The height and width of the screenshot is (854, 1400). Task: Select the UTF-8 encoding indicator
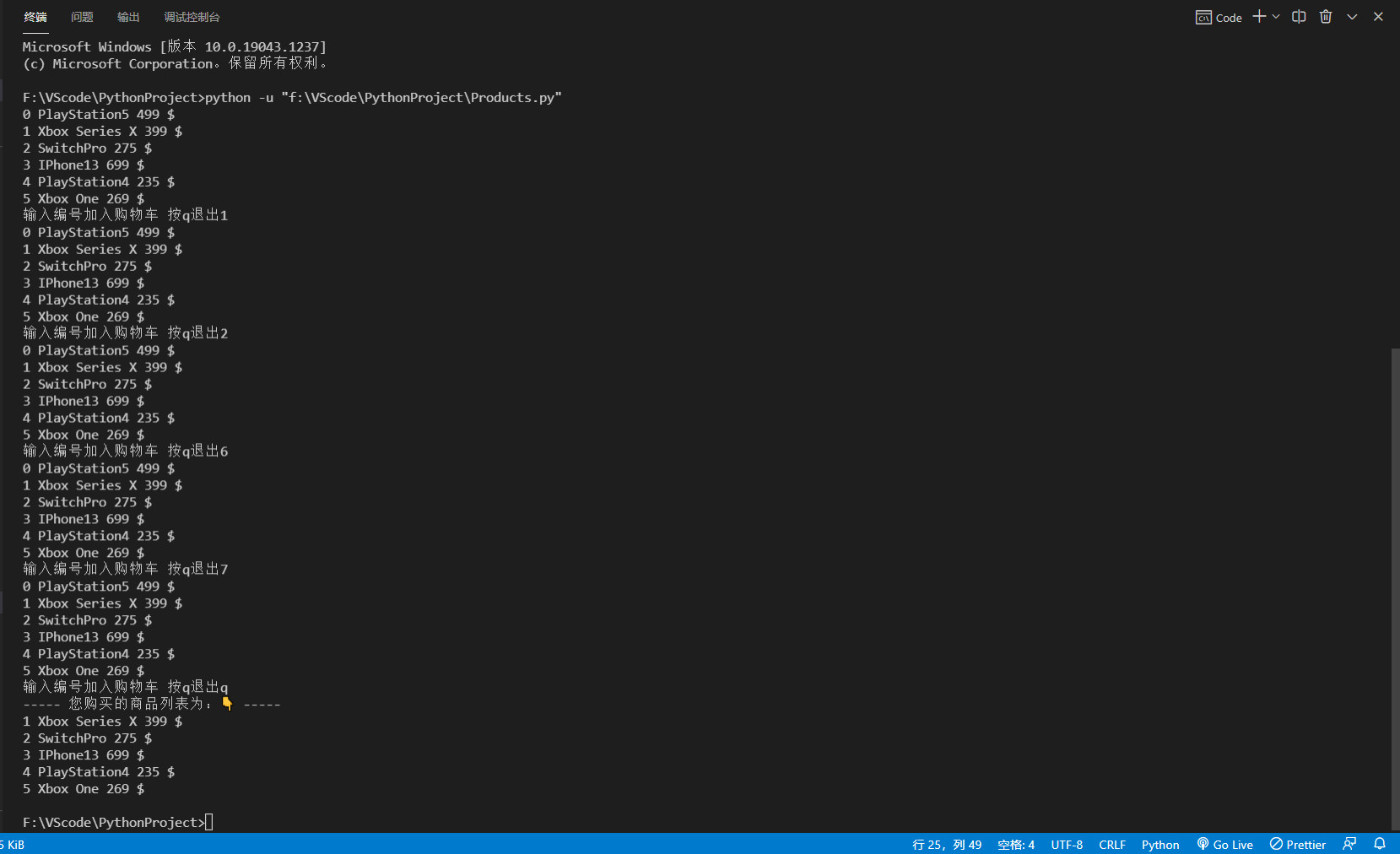click(x=1067, y=844)
